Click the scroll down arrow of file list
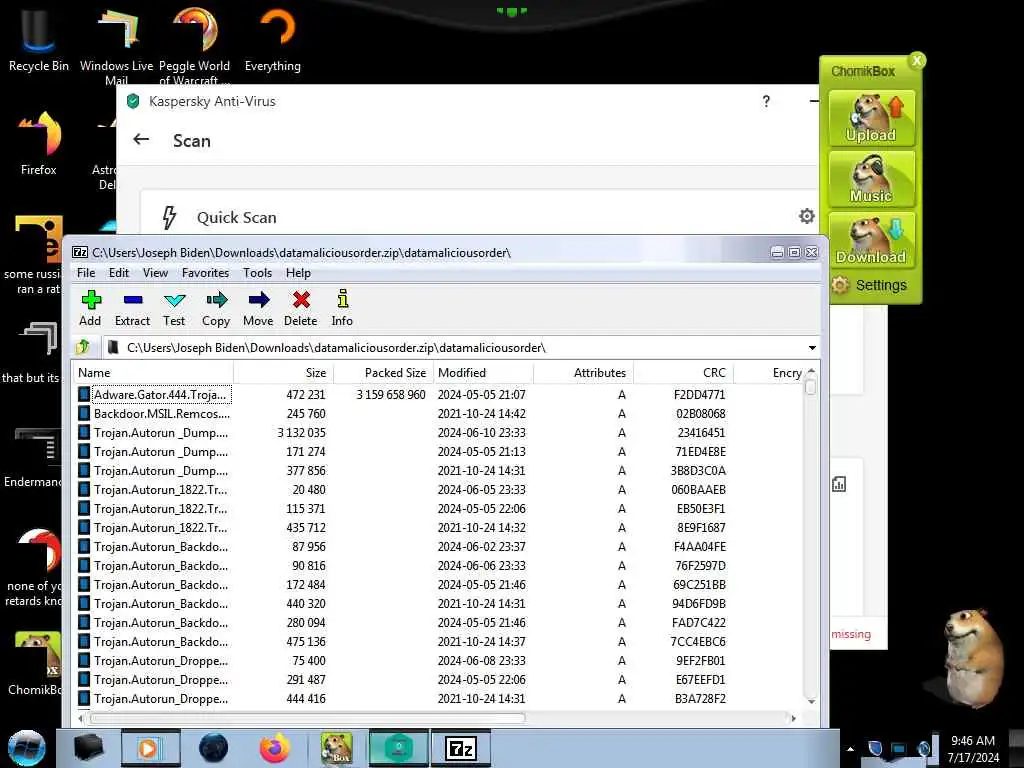The height and width of the screenshot is (768, 1024). (811, 701)
